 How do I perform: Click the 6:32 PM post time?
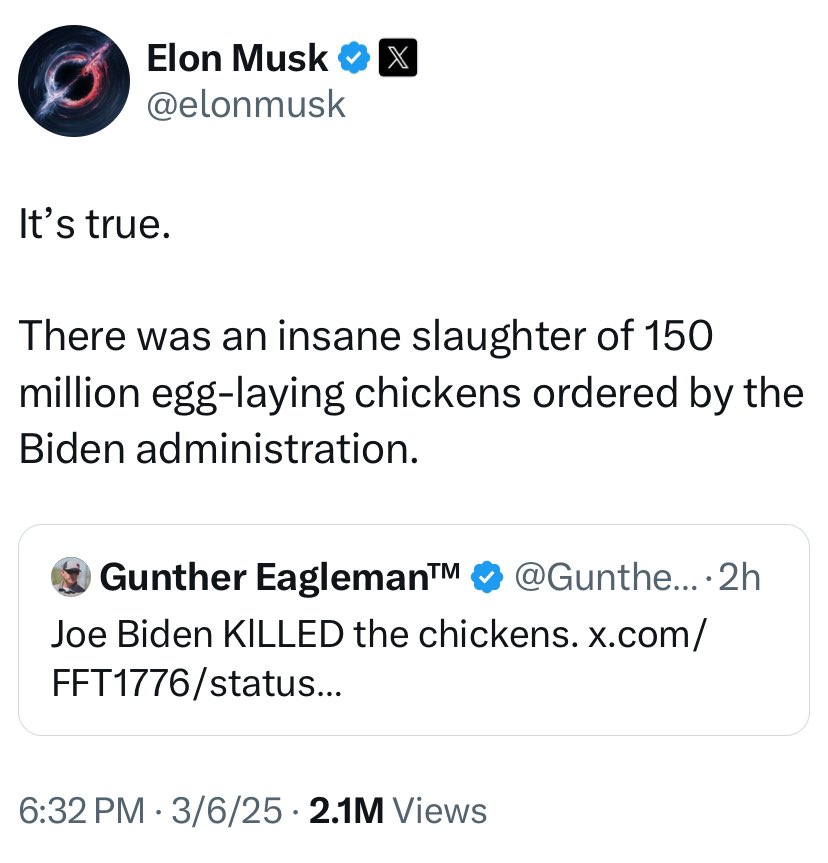(81, 810)
